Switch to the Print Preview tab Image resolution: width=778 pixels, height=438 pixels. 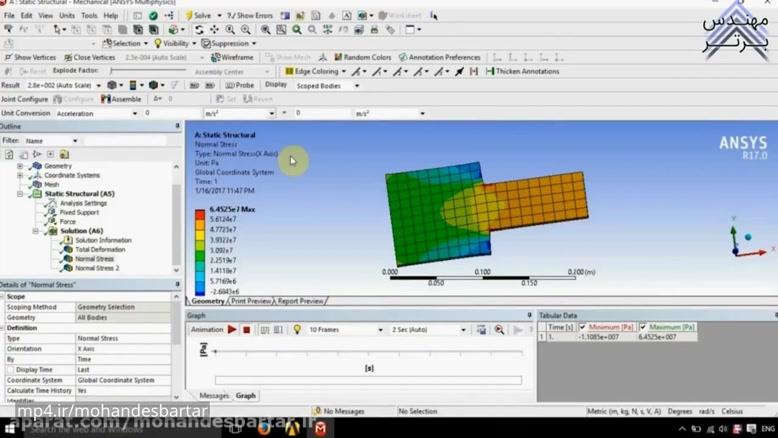(x=251, y=302)
